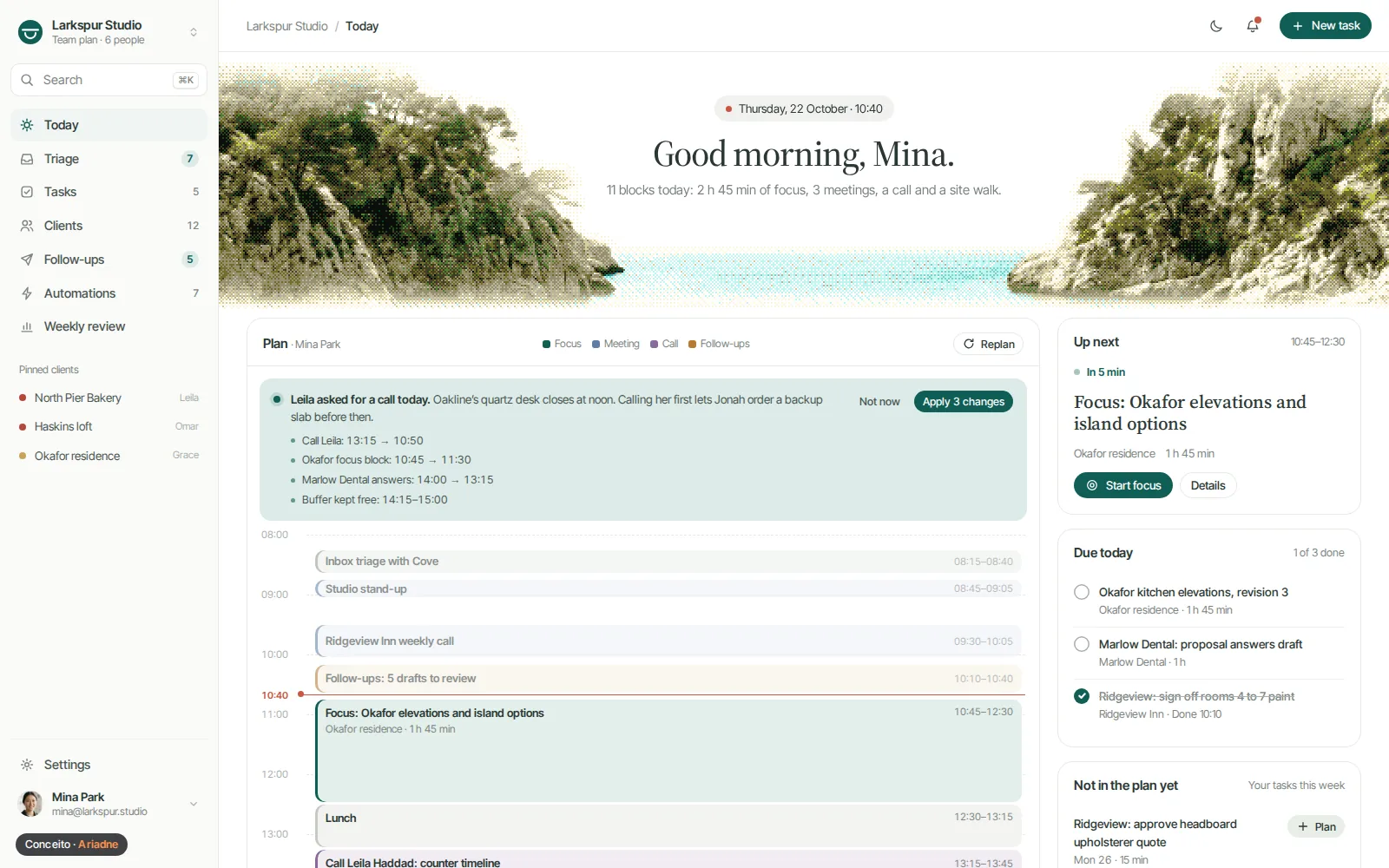The width and height of the screenshot is (1389, 868).
Task: Click the Follow-ups legend color swatch
Action: pos(693,344)
